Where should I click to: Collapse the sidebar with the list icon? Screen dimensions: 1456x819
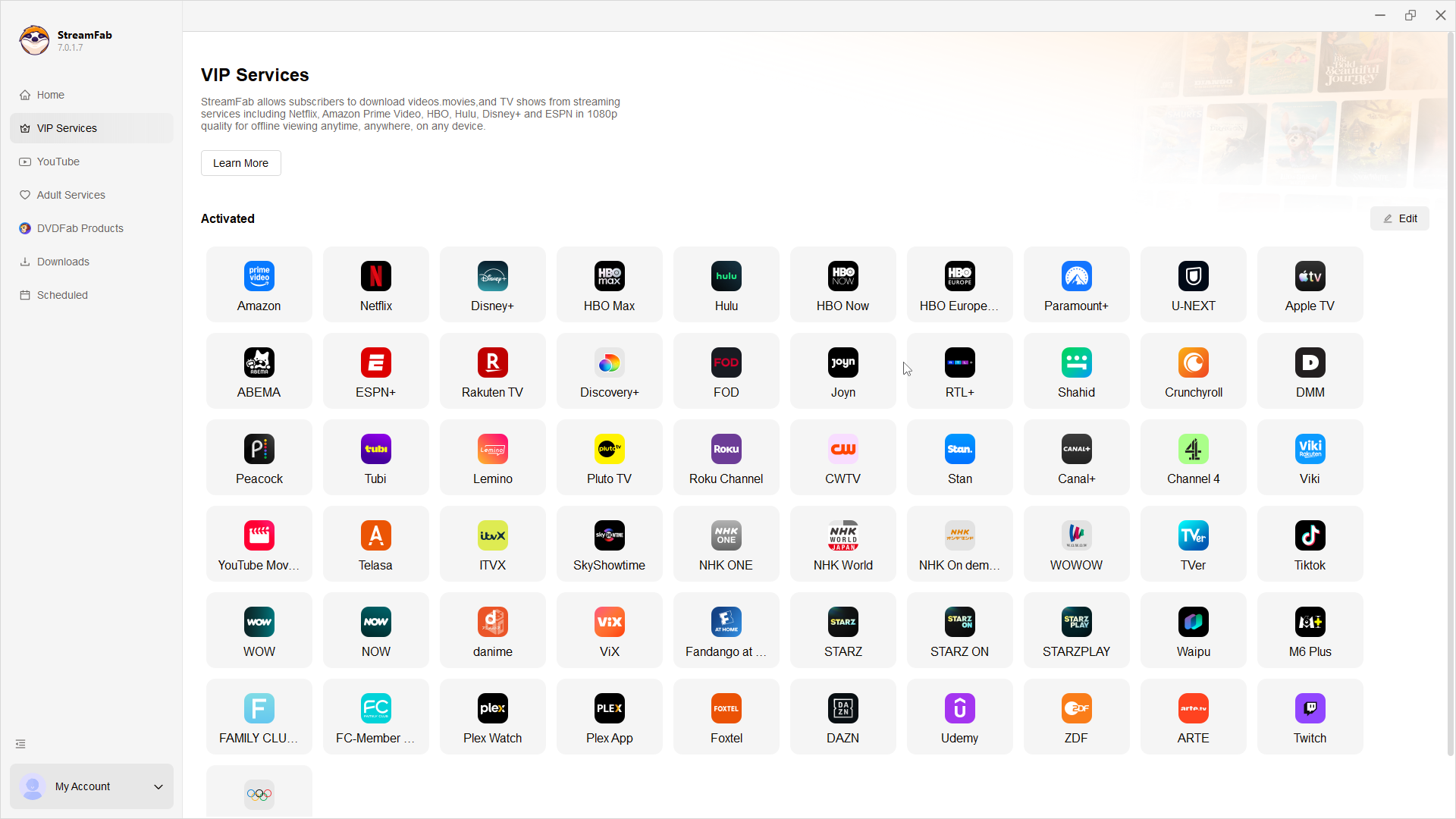click(x=20, y=744)
